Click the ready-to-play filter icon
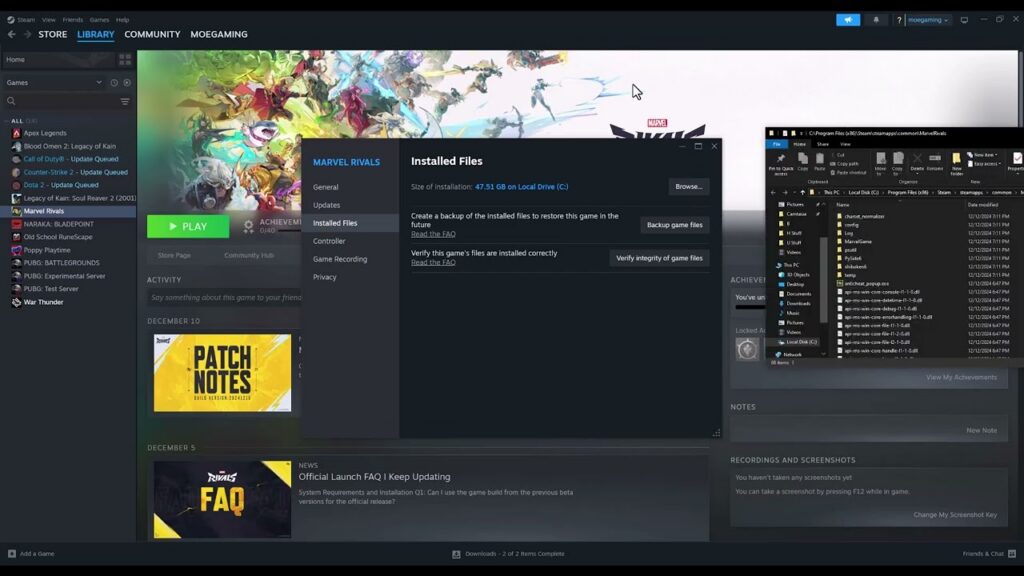Viewport: 1024px width, 576px height. (127, 83)
